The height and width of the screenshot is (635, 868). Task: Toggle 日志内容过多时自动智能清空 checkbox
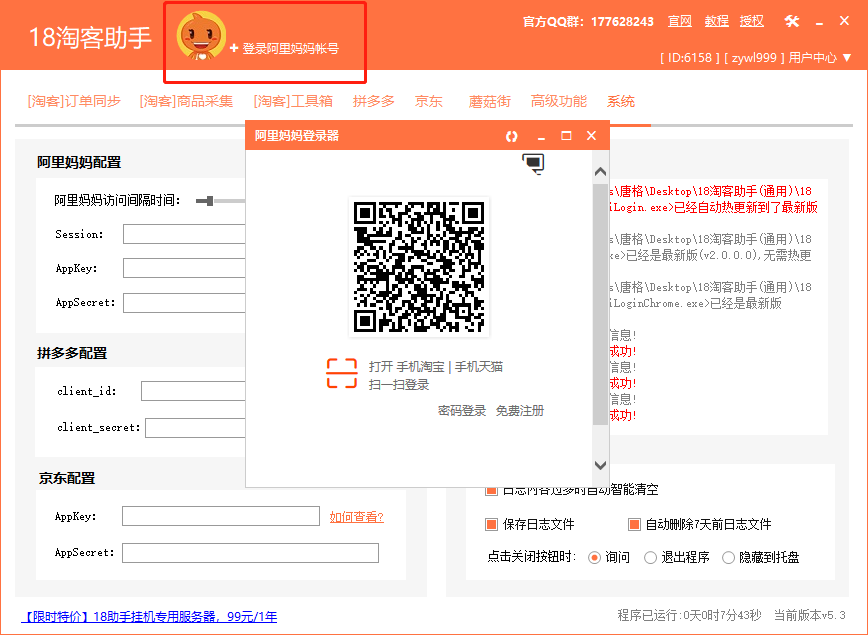[x=490, y=491]
